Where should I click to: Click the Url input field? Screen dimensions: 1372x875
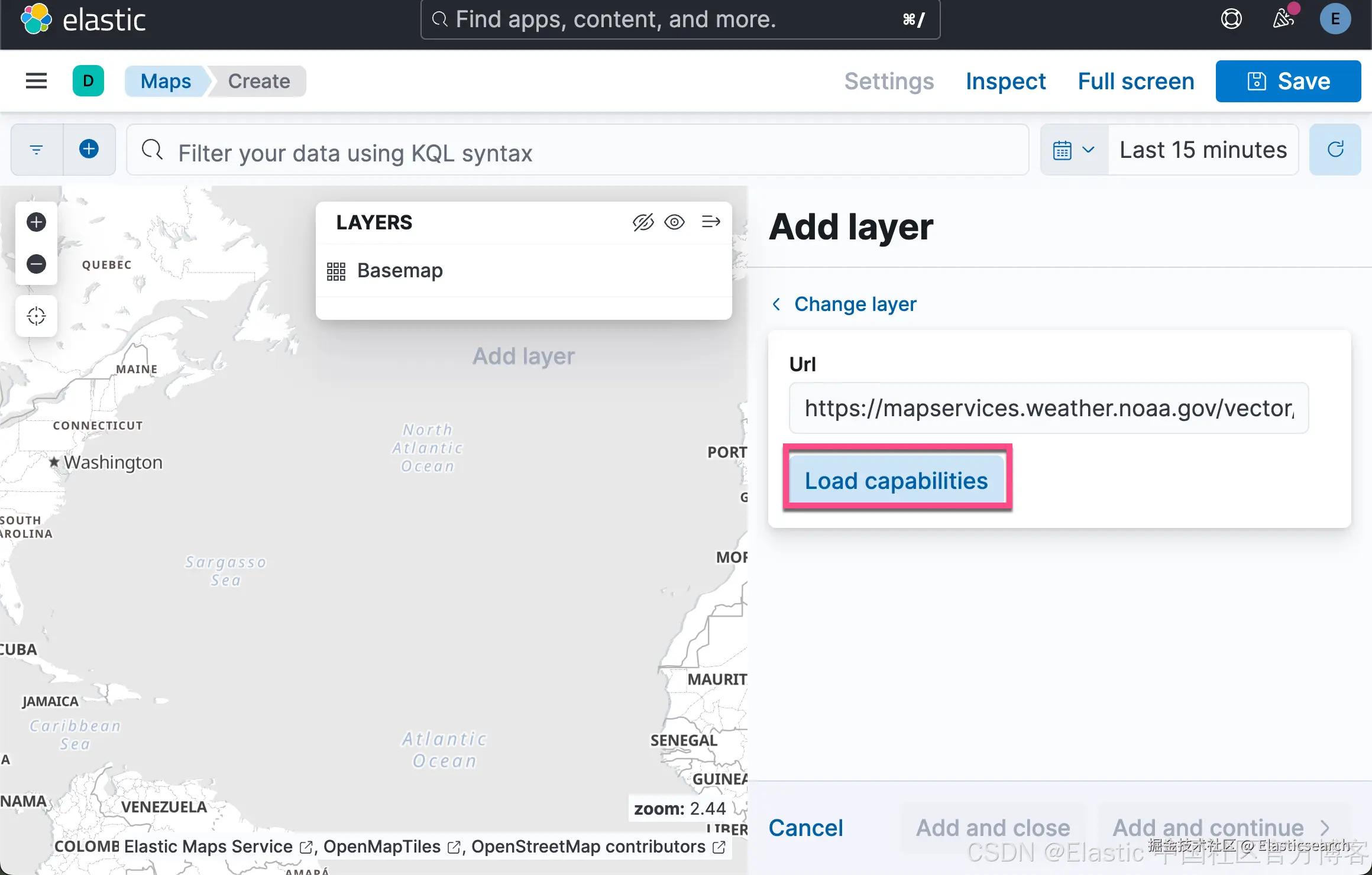point(1049,408)
